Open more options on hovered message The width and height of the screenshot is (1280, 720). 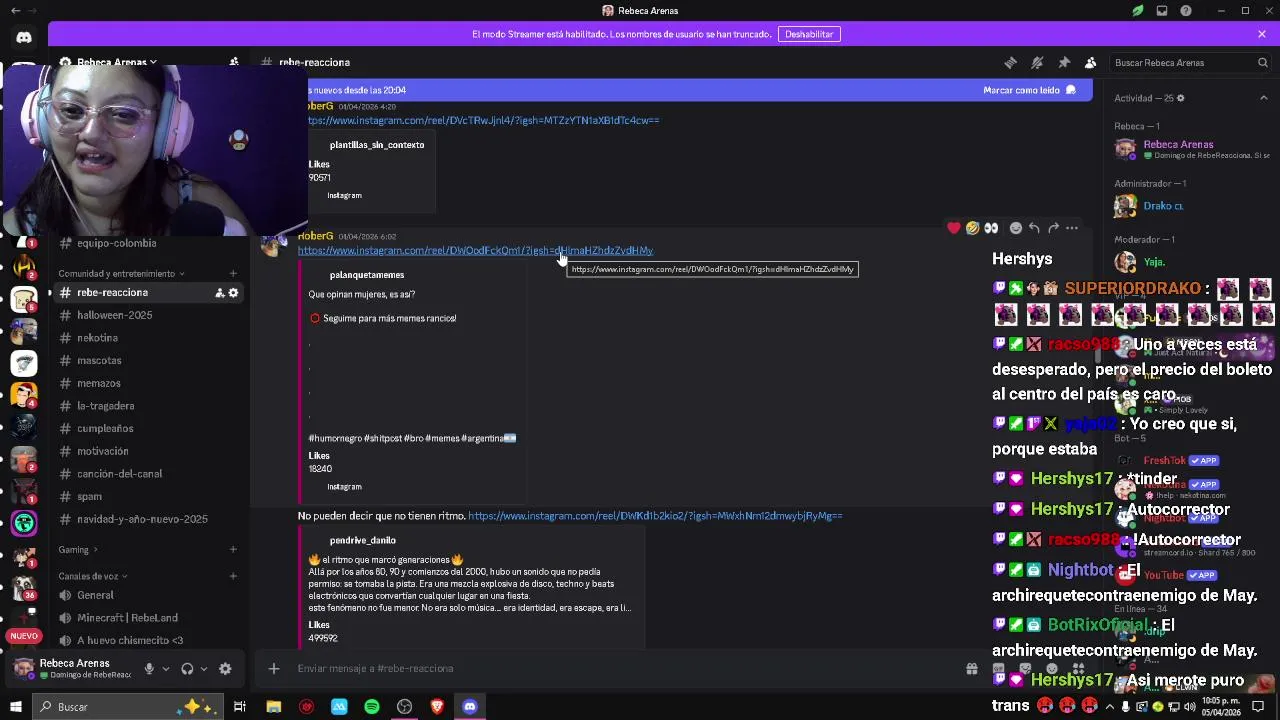click(1072, 228)
